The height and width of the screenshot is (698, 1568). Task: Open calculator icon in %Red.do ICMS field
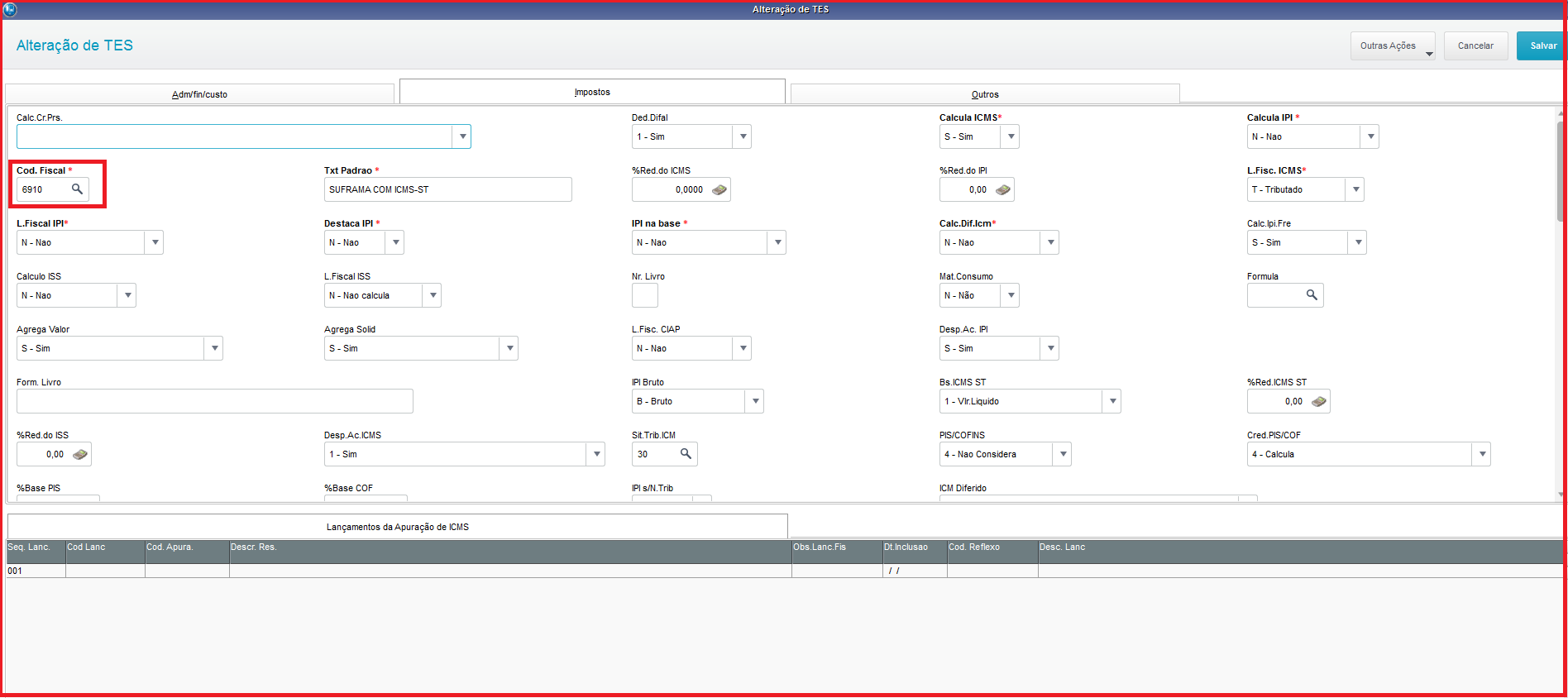click(719, 189)
